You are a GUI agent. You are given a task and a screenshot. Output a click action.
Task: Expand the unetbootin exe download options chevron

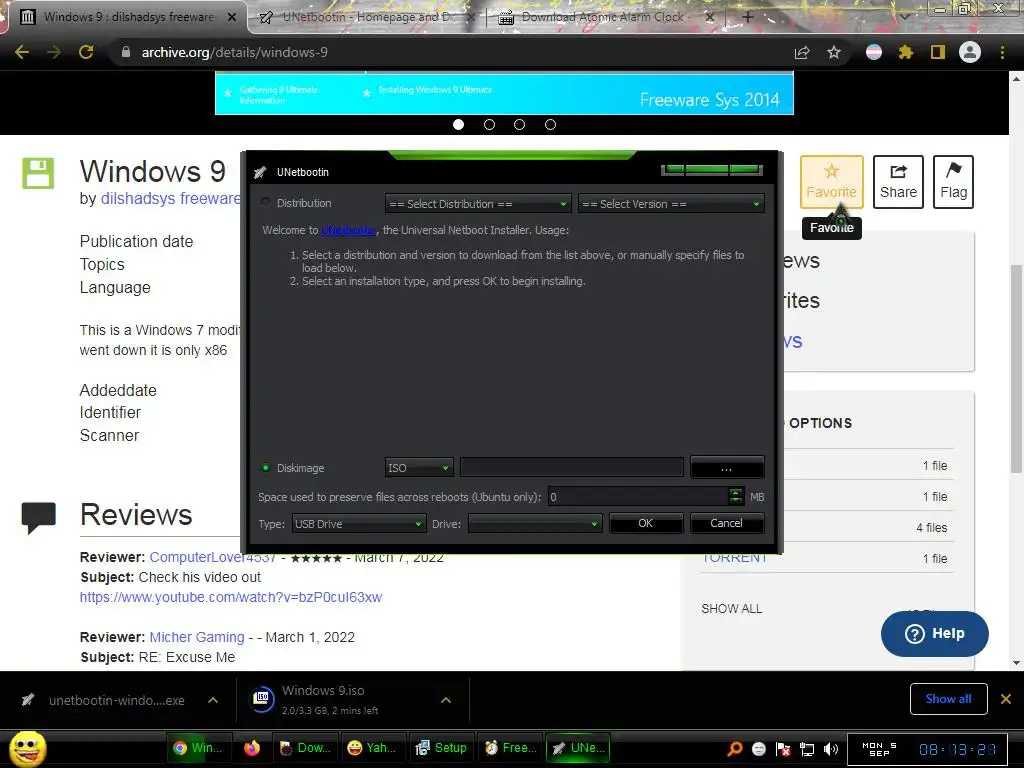[x=213, y=700]
